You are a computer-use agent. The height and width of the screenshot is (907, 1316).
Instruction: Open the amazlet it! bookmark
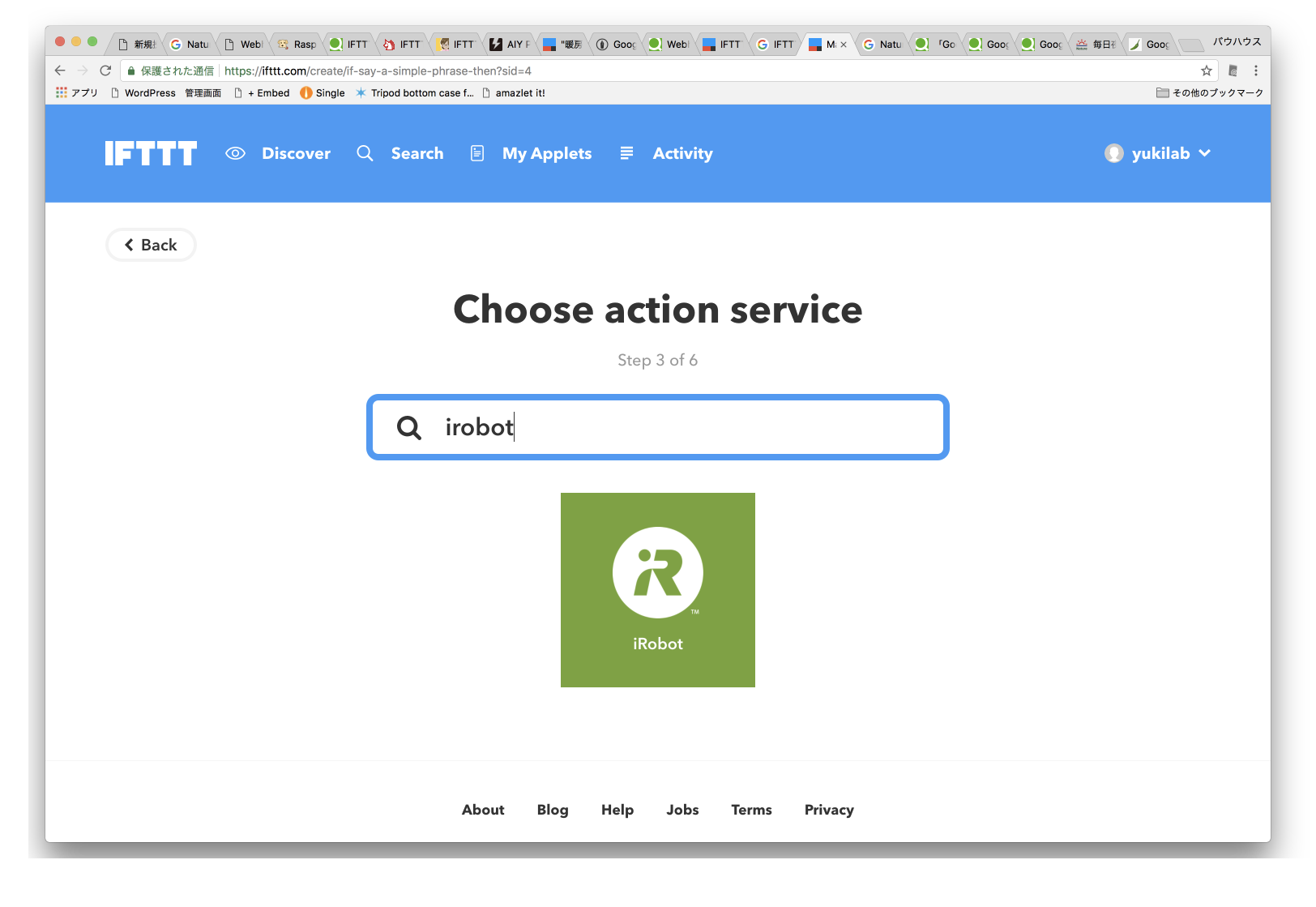click(514, 92)
